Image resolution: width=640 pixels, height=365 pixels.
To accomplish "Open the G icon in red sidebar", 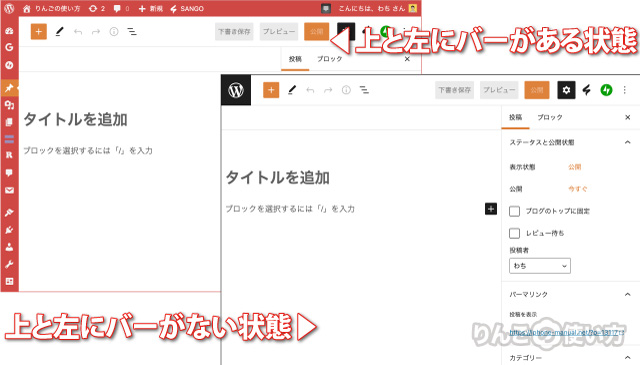I will pyautogui.click(x=9, y=47).
